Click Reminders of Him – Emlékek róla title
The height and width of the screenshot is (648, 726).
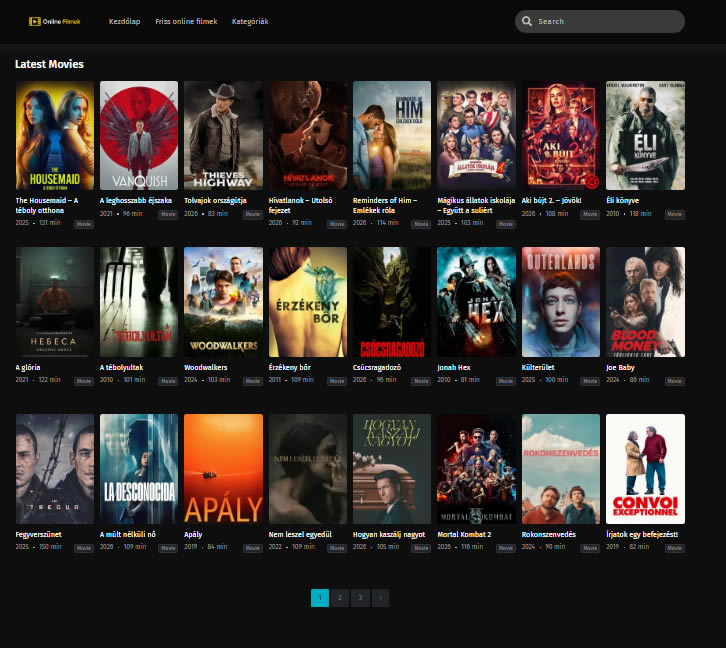pos(385,206)
